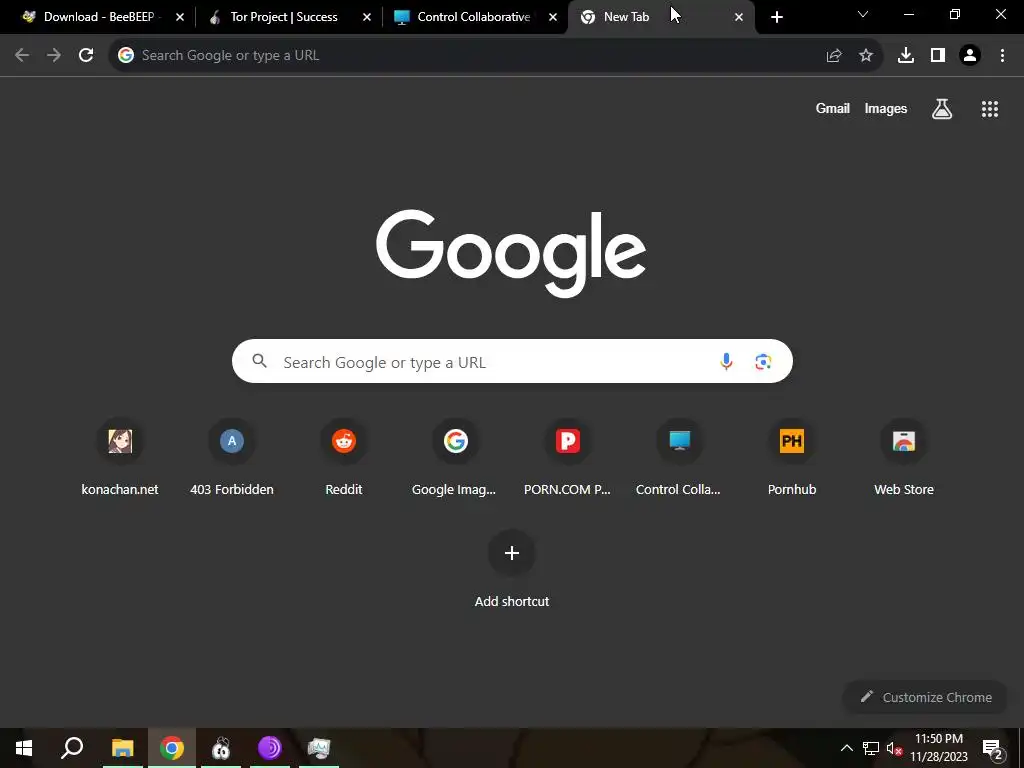The width and height of the screenshot is (1024, 768).
Task: Open Tor Browser from the taskbar
Action: click(270, 748)
